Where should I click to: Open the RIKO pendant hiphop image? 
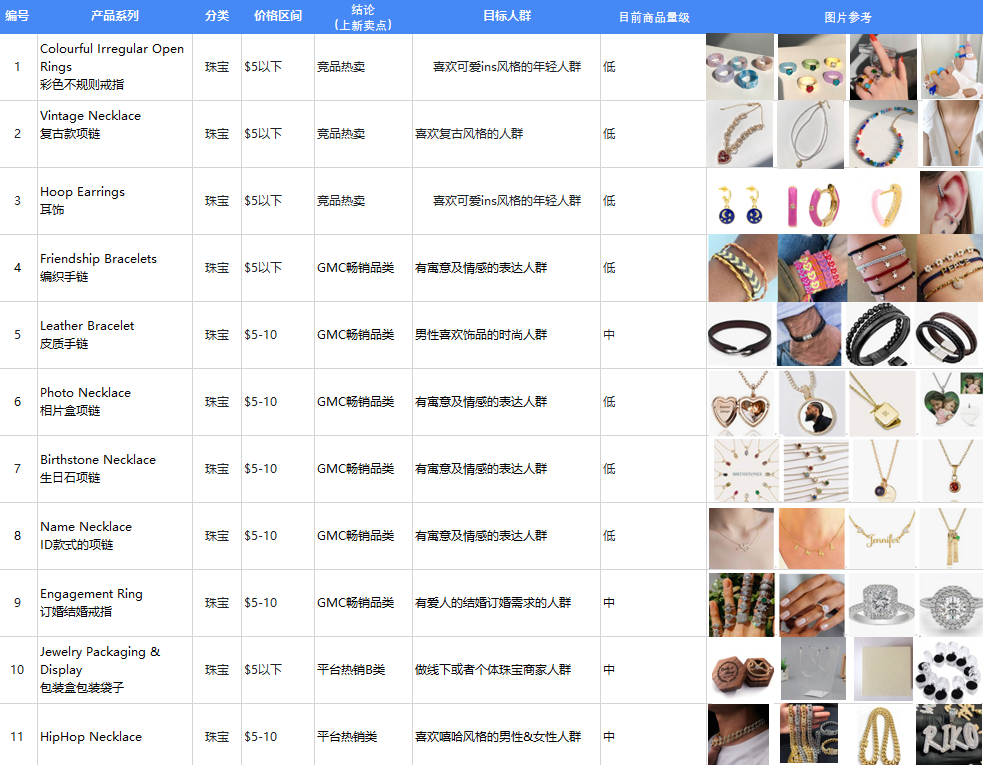pyautogui.click(x=949, y=735)
